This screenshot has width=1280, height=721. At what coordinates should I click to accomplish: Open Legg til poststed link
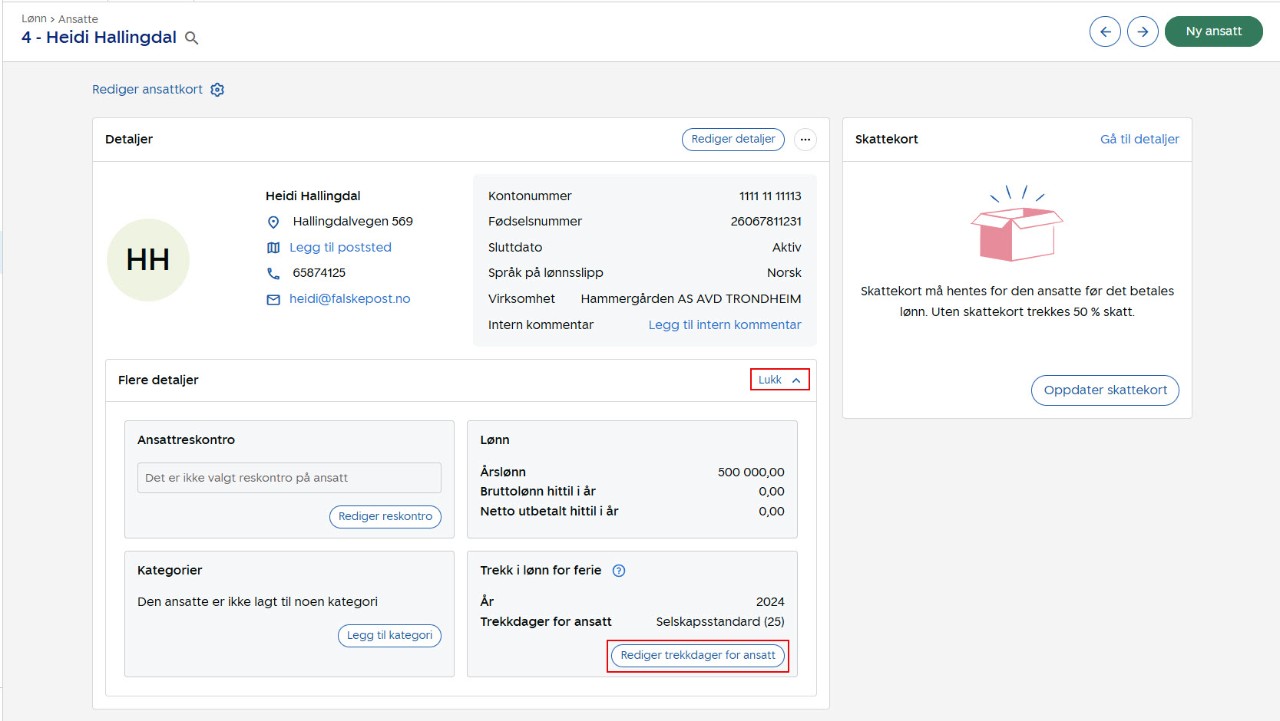pos(340,247)
